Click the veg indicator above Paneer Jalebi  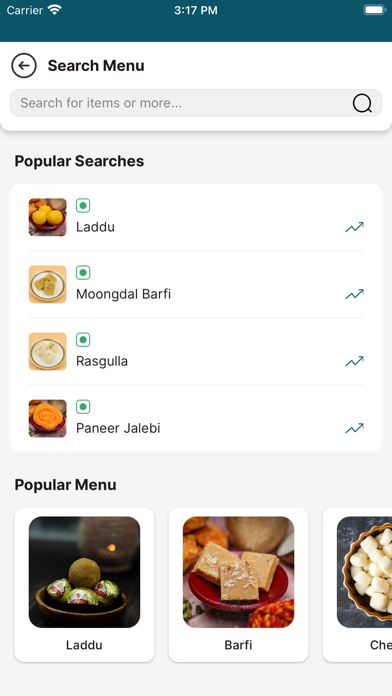[x=83, y=407]
